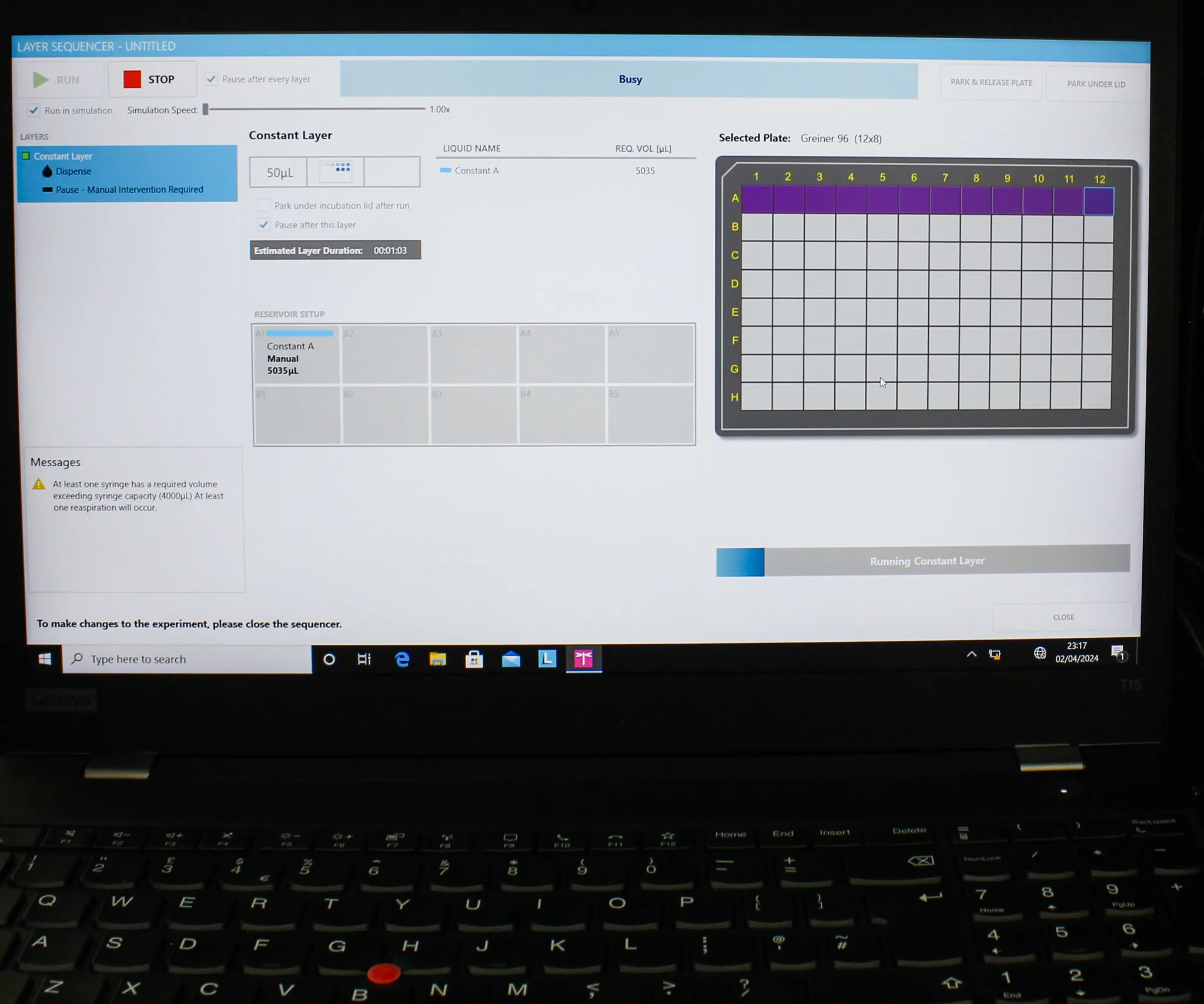Click the Park Under Lid button icon

1097,82
